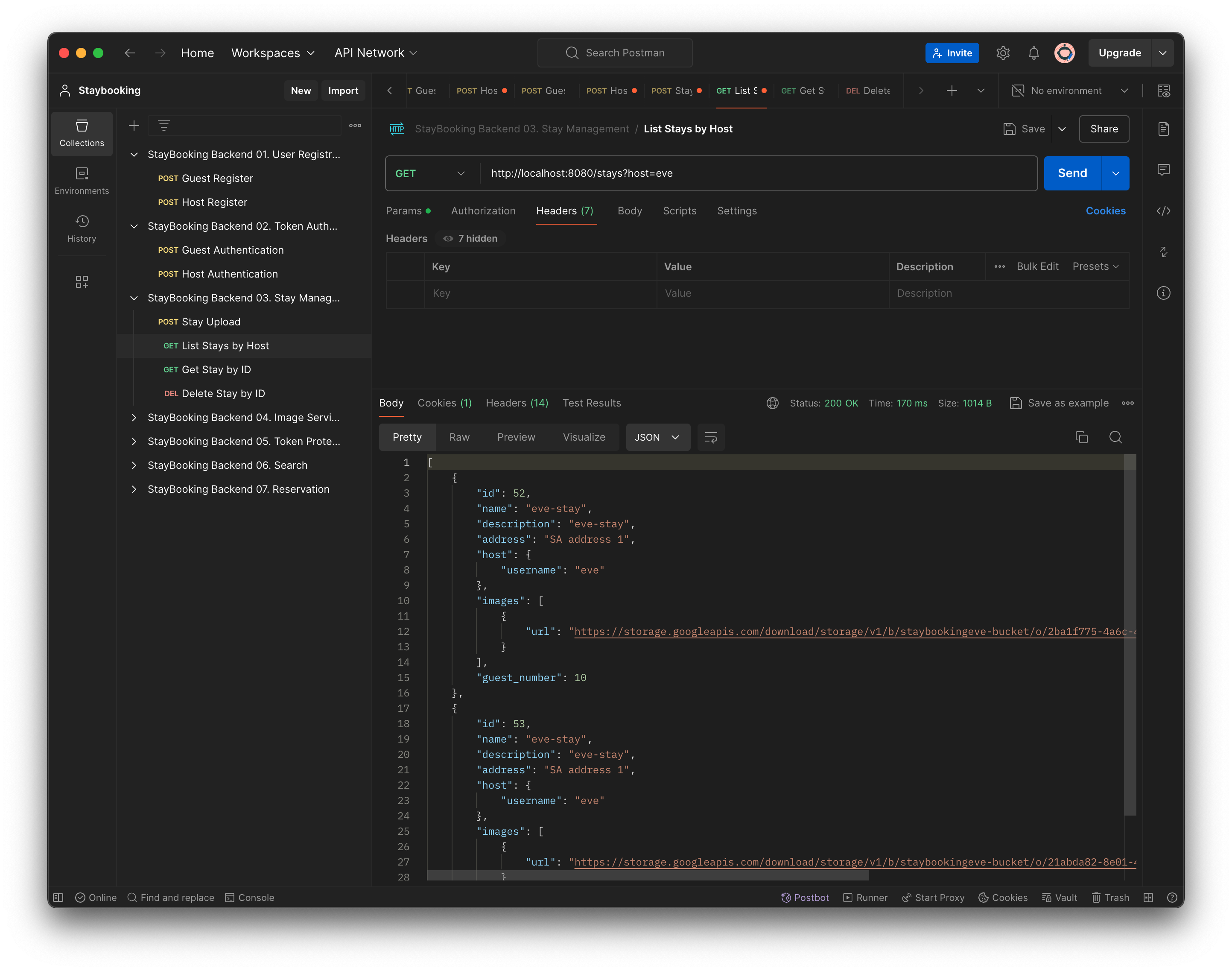This screenshot has height=971, width=1232.
Task: Select the Body tab in response panel
Action: [390, 402]
